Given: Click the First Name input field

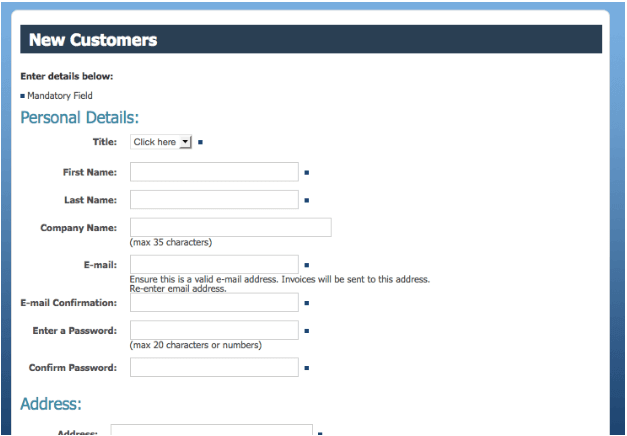Looking at the screenshot, I should point(214,172).
